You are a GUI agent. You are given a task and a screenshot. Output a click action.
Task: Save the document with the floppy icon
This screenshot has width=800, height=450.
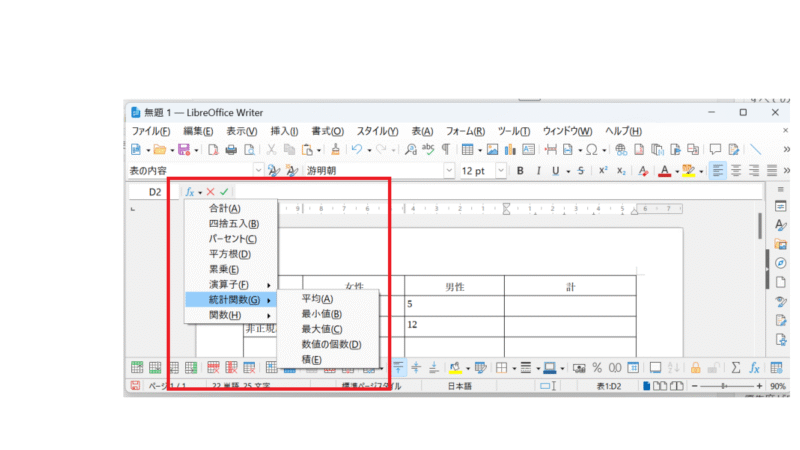[184, 149]
